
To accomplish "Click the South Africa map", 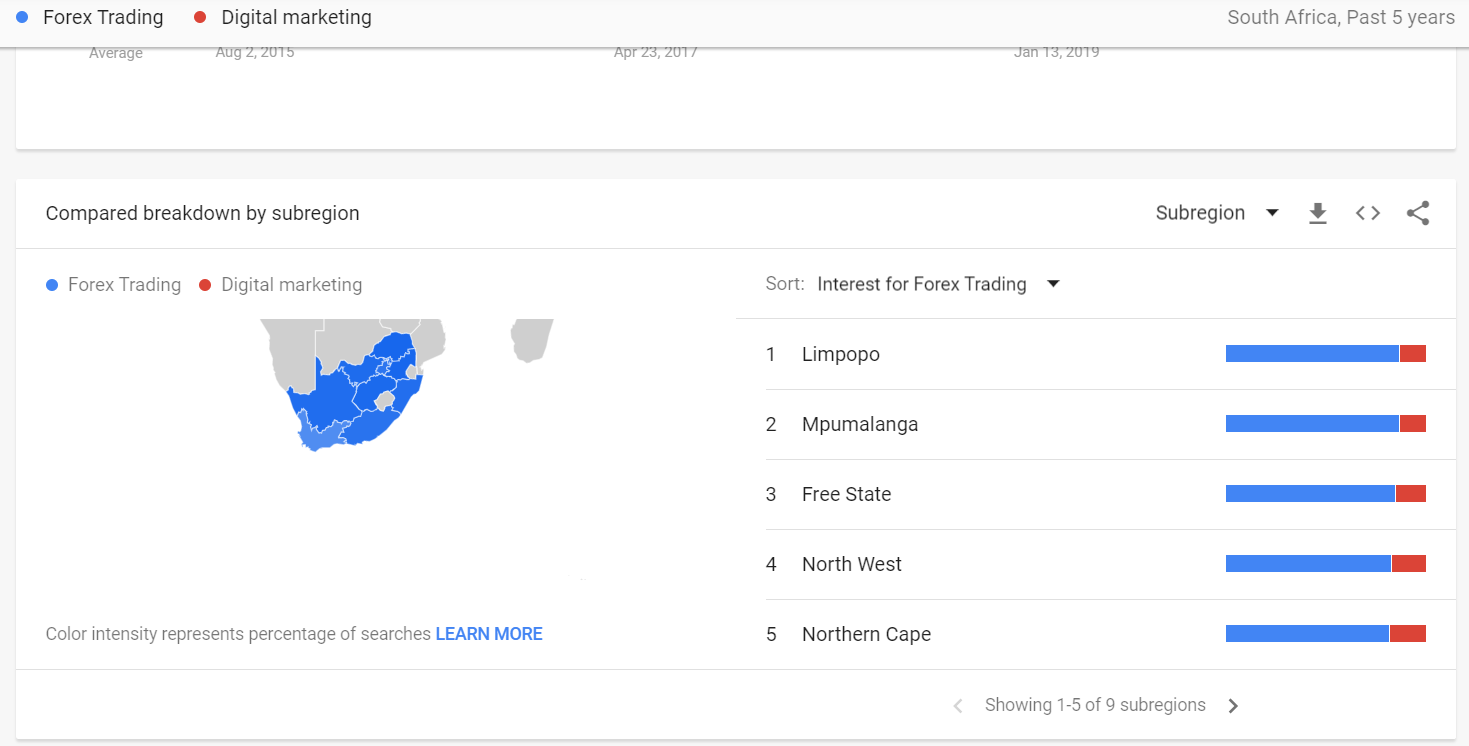I will tap(355, 395).
